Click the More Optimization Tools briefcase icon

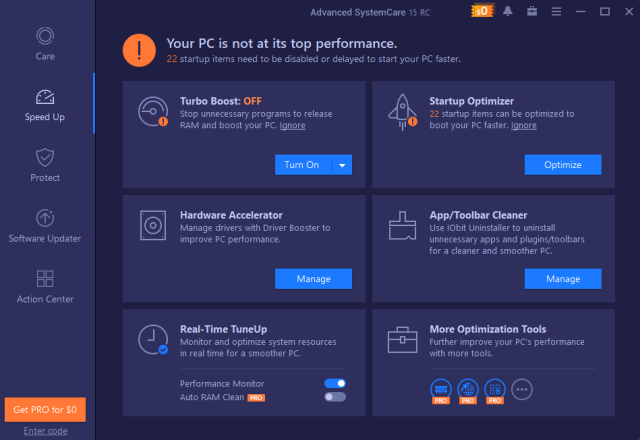coord(402,340)
